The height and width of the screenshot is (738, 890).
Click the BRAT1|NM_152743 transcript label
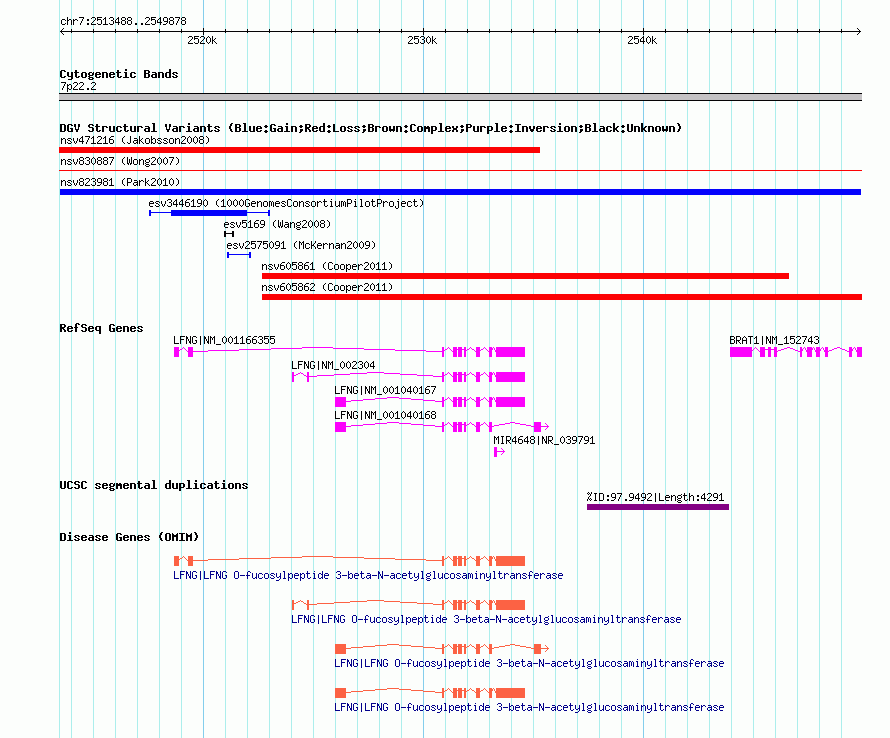click(774, 340)
